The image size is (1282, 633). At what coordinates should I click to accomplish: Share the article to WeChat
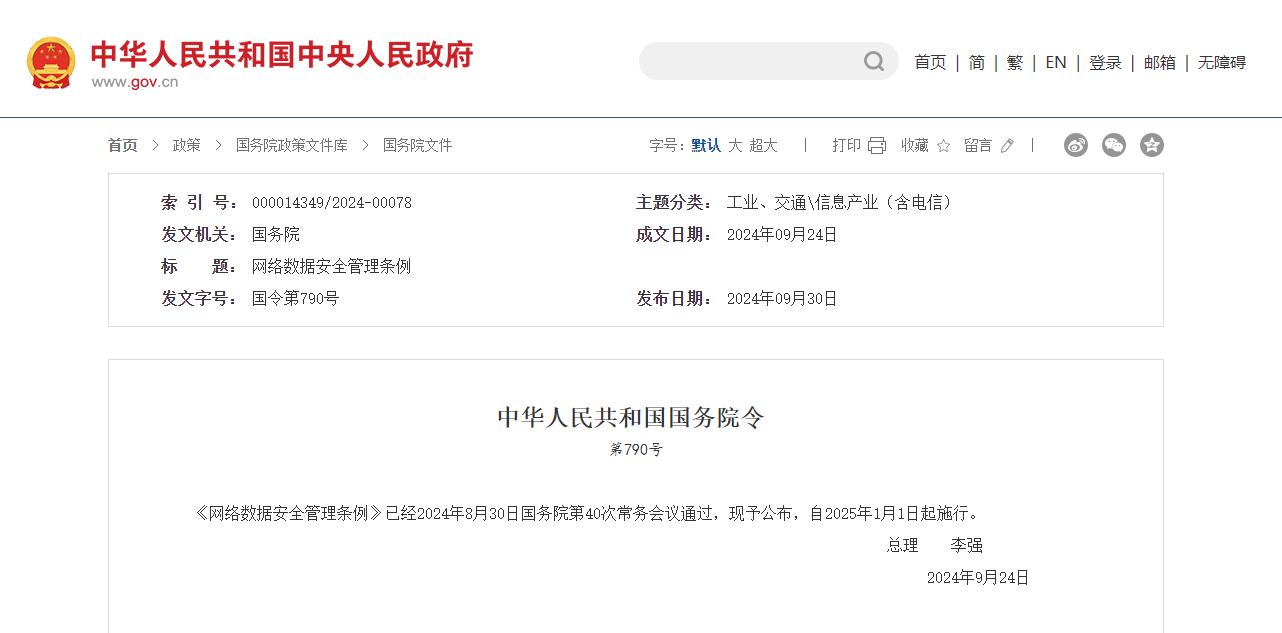[1113, 145]
